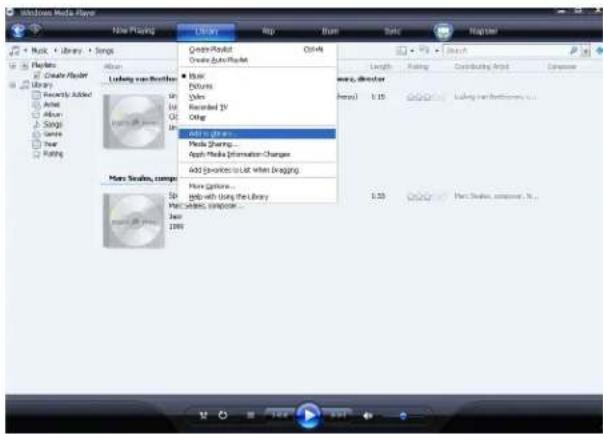Open the Burn tab
The height and width of the screenshot is (434, 603).
click(x=330, y=31)
